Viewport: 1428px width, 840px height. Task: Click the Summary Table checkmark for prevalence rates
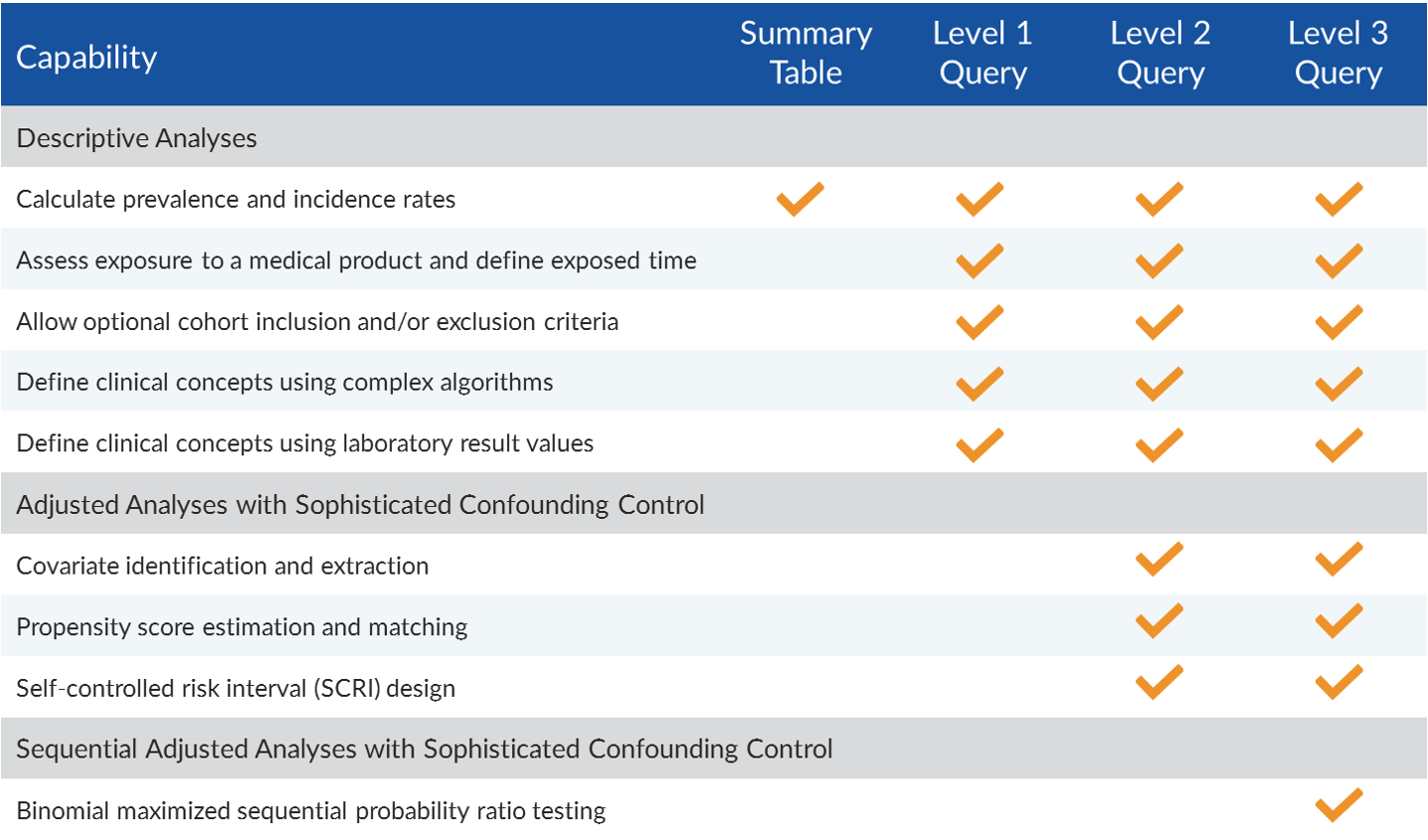[x=801, y=199]
